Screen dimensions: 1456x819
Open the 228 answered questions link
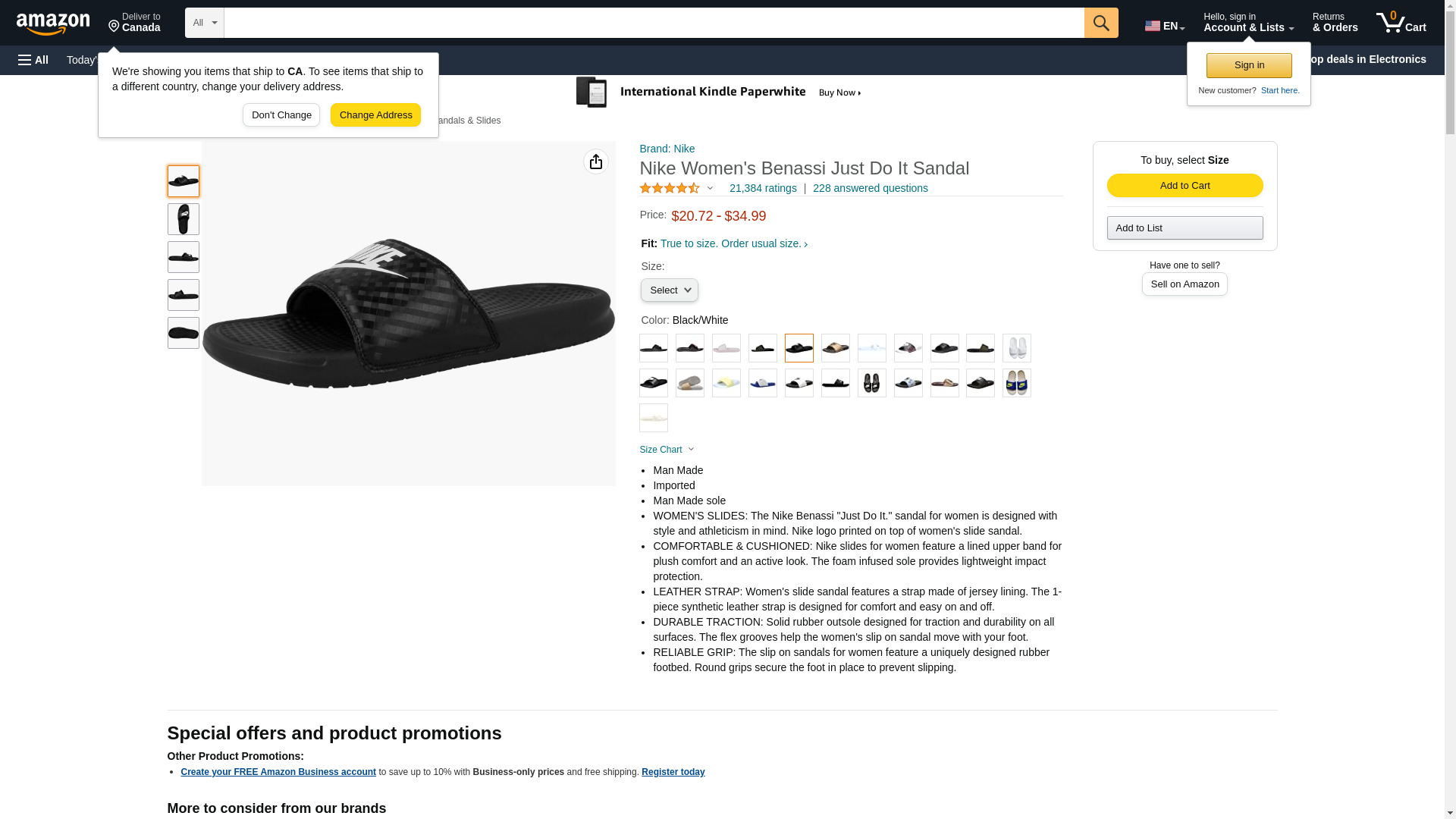click(870, 188)
